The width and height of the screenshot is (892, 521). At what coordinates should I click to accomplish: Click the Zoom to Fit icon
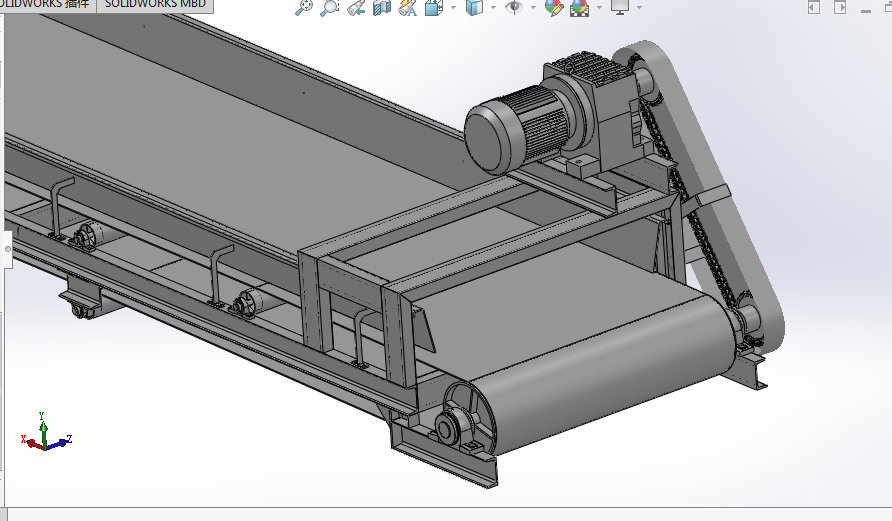pos(304,7)
